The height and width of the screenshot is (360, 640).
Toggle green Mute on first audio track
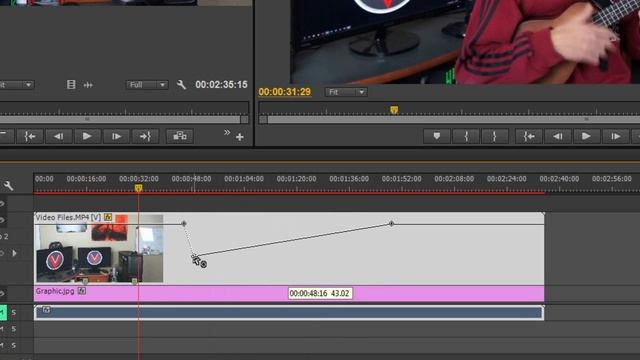pos(3,312)
